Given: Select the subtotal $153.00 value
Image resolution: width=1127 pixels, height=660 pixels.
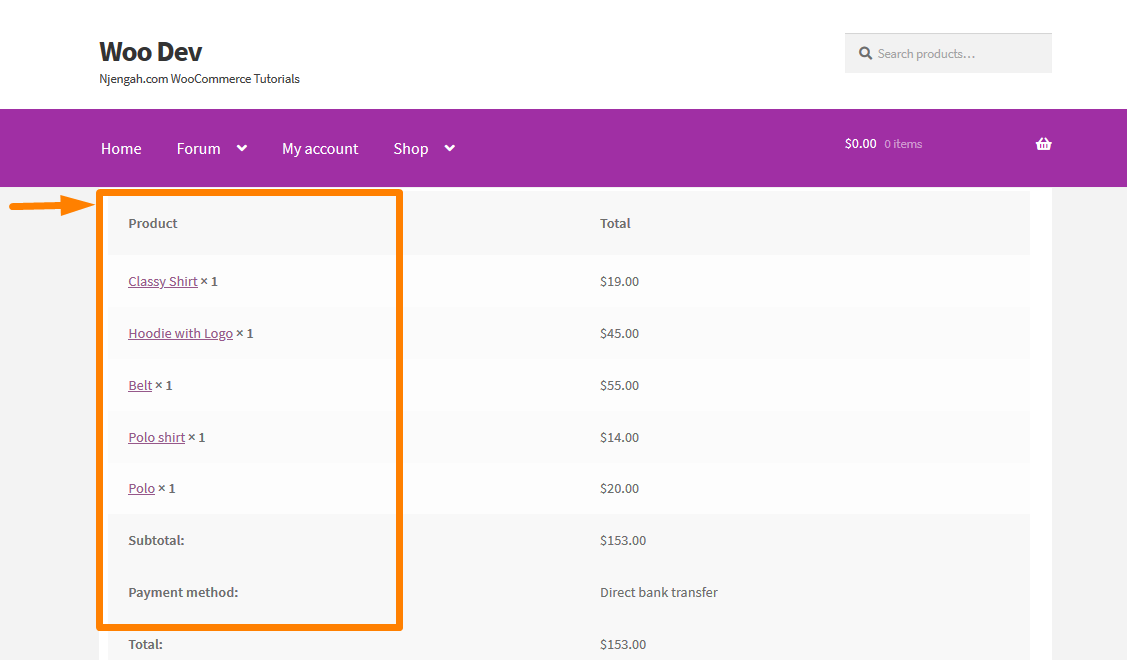Looking at the screenshot, I should pyautogui.click(x=623, y=540).
